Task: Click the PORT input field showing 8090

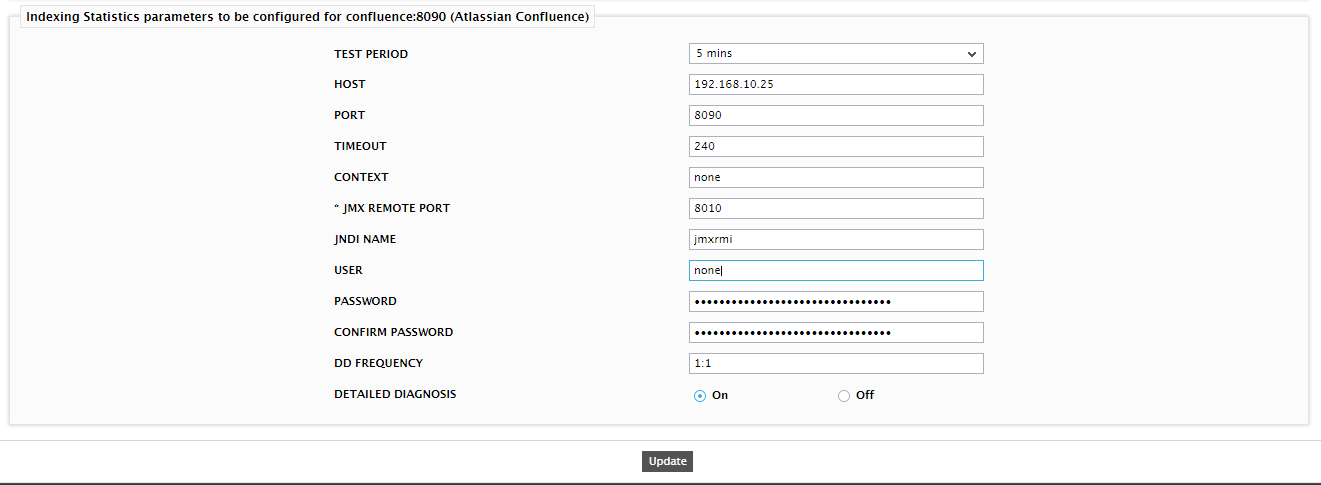Action: point(836,116)
